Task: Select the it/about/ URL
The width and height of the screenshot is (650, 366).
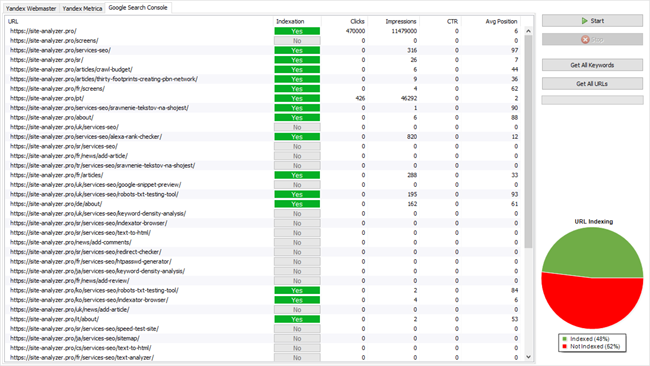Action: (x=54, y=319)
